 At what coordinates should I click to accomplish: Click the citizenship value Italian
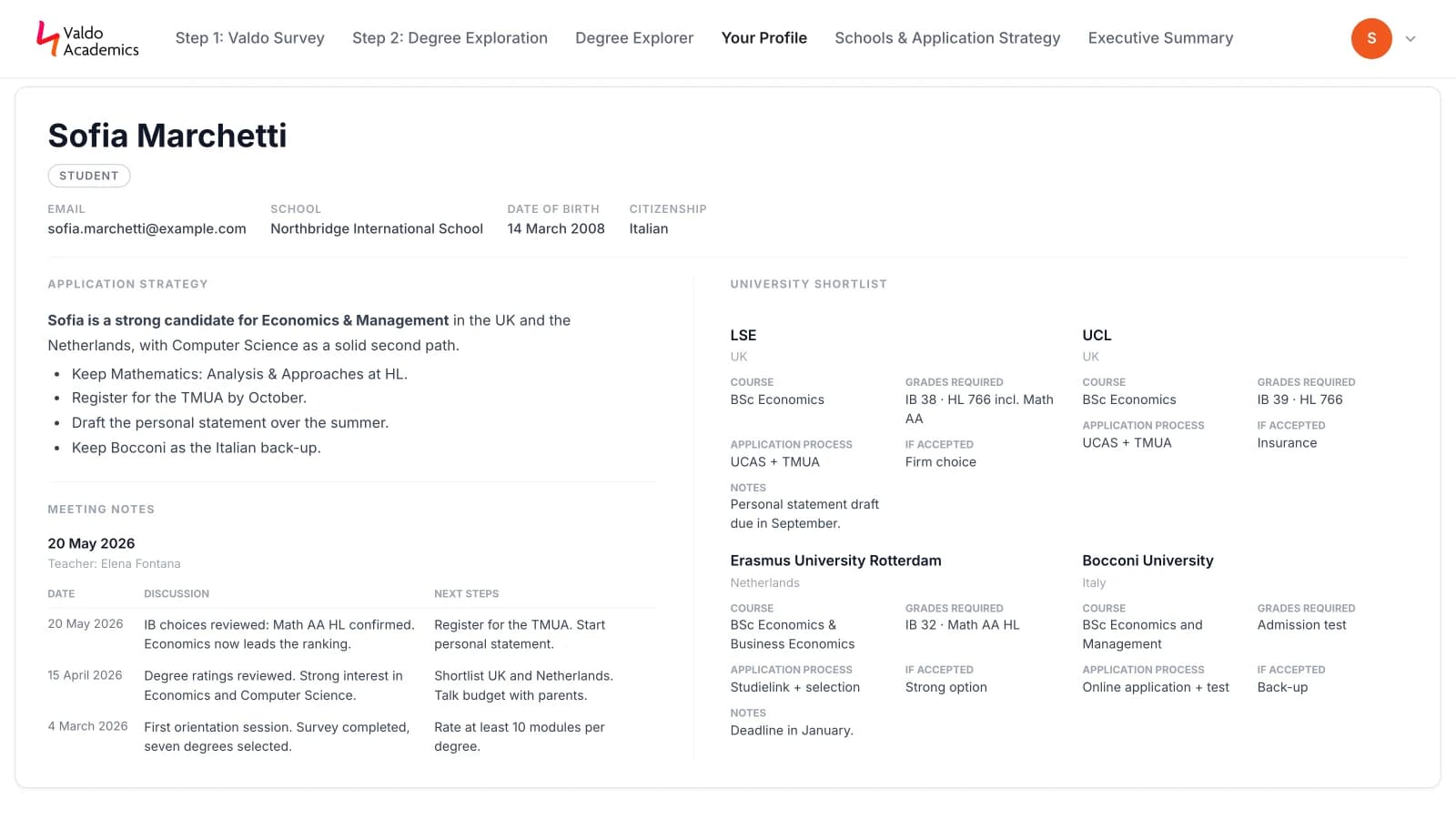(x=649, y=228)
